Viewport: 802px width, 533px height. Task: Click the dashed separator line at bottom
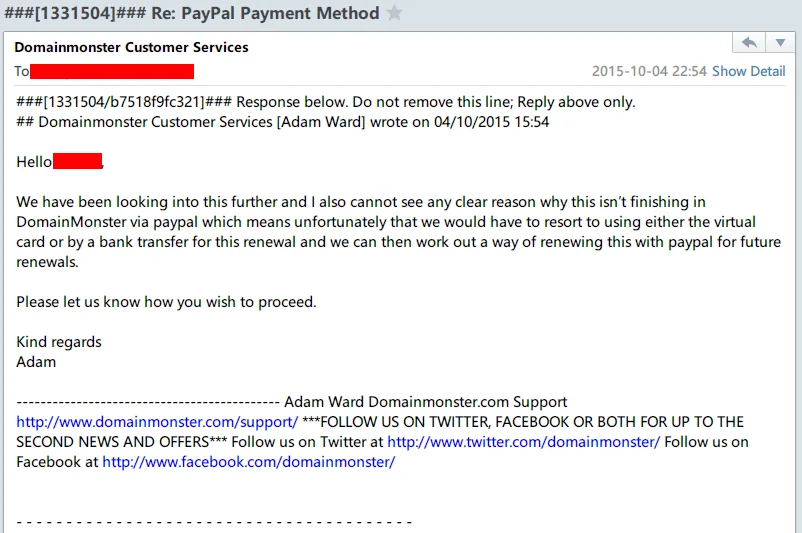(x=214, y=522)
